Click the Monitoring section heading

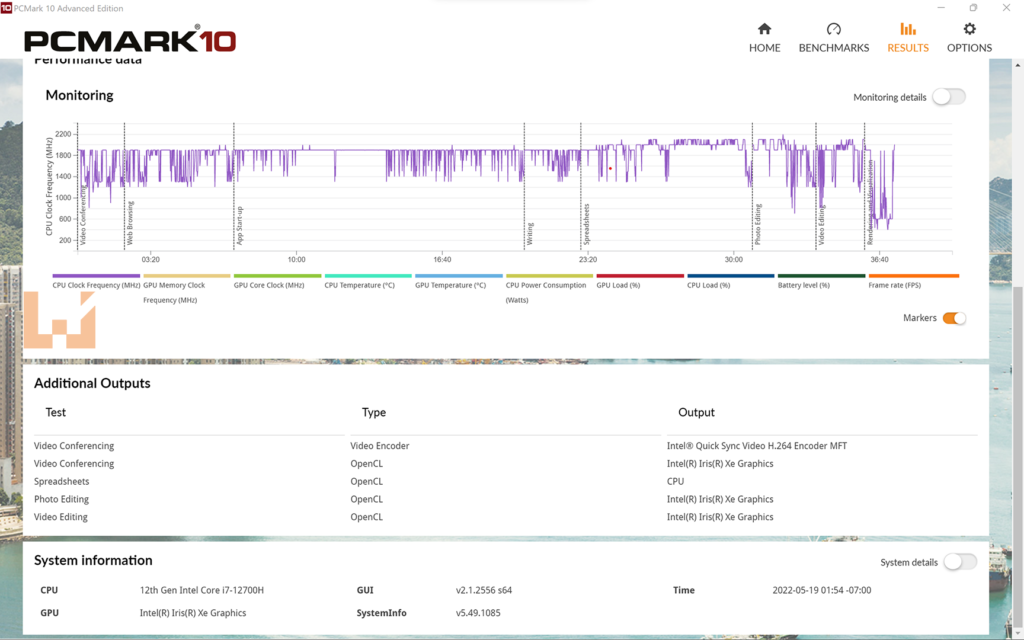point(79,95)
